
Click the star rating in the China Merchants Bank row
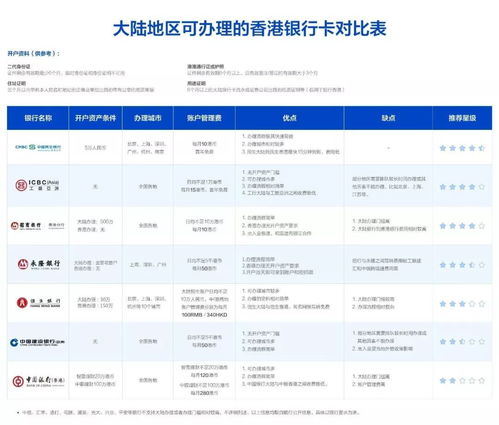(462, 226)
